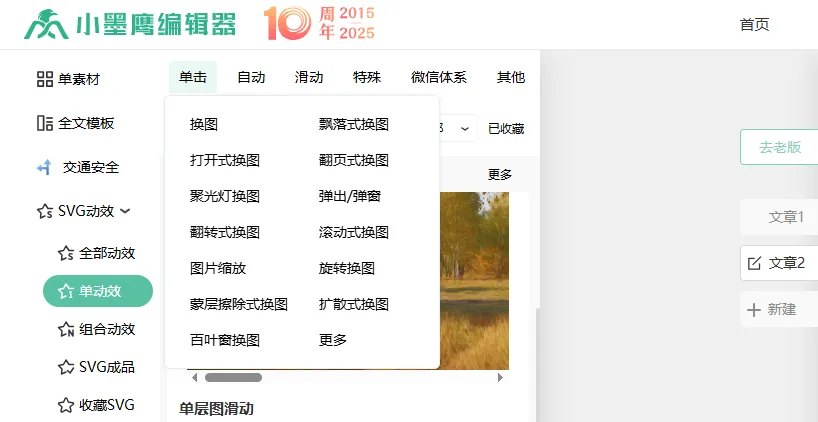Click the vertical scrollbar beside the material list
This screenshot has height=422, width=818.
537,365
